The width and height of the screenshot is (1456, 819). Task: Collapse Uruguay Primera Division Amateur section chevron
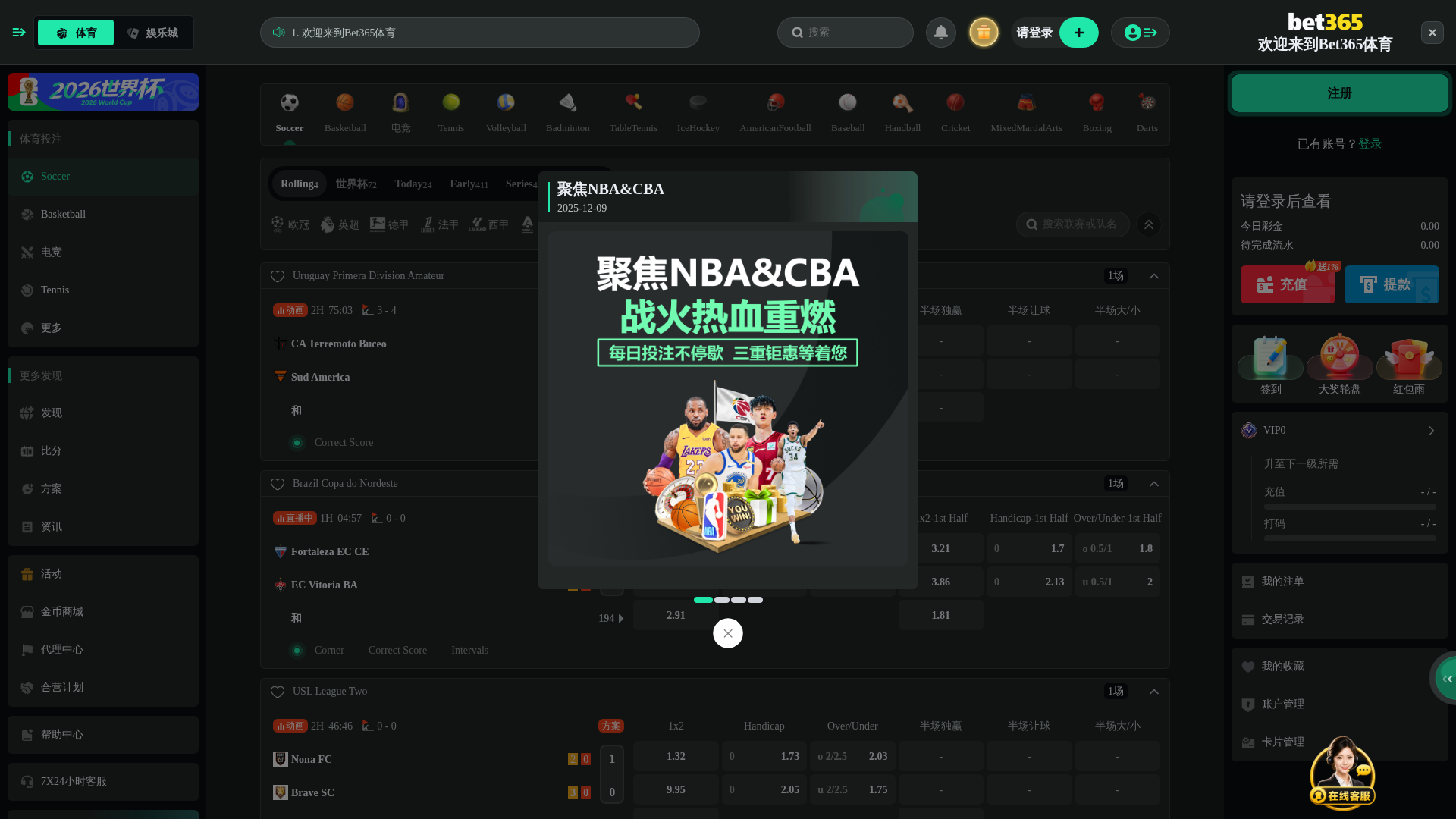(1154, 276)
